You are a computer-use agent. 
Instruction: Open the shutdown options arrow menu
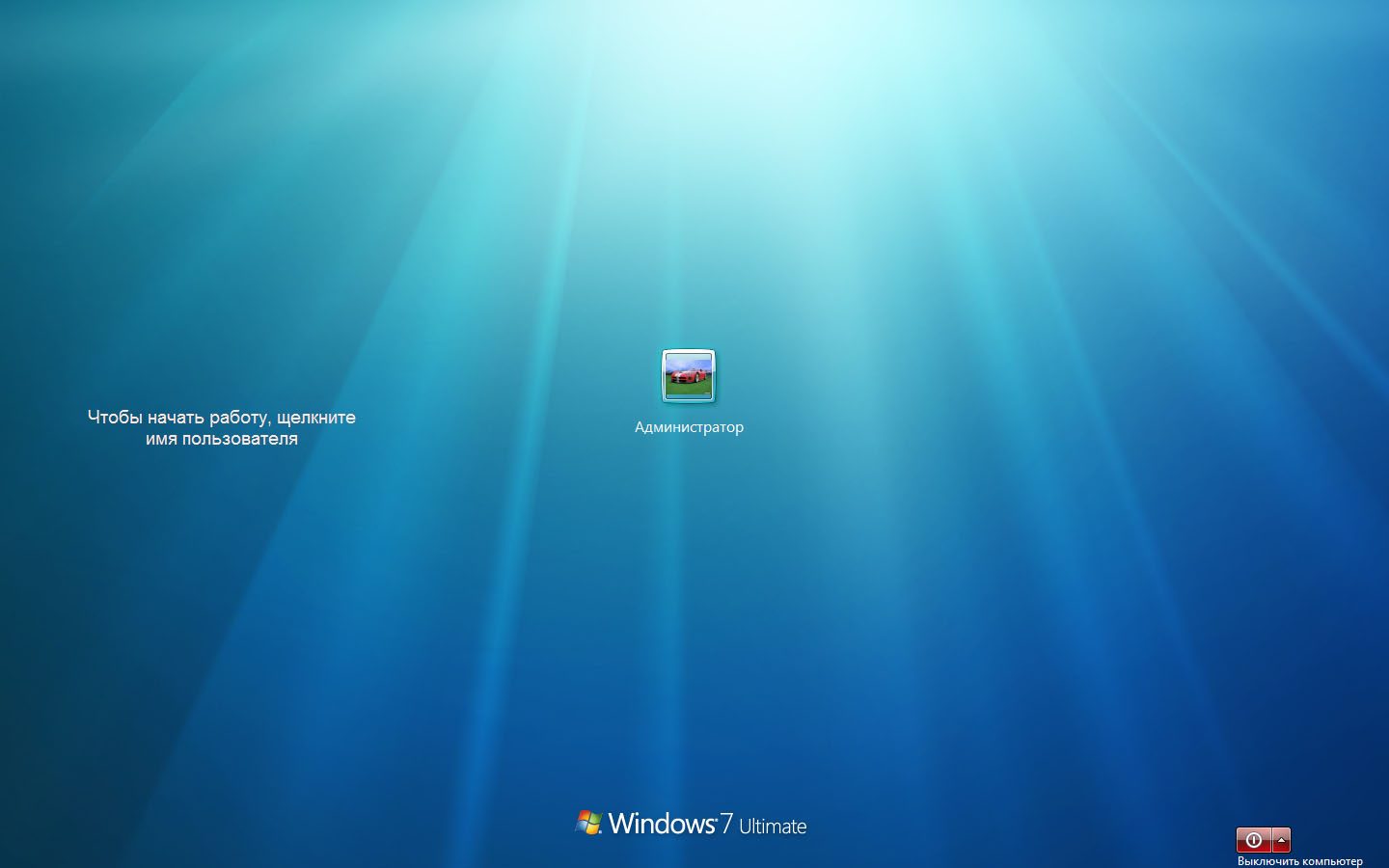click(1281, 840)
